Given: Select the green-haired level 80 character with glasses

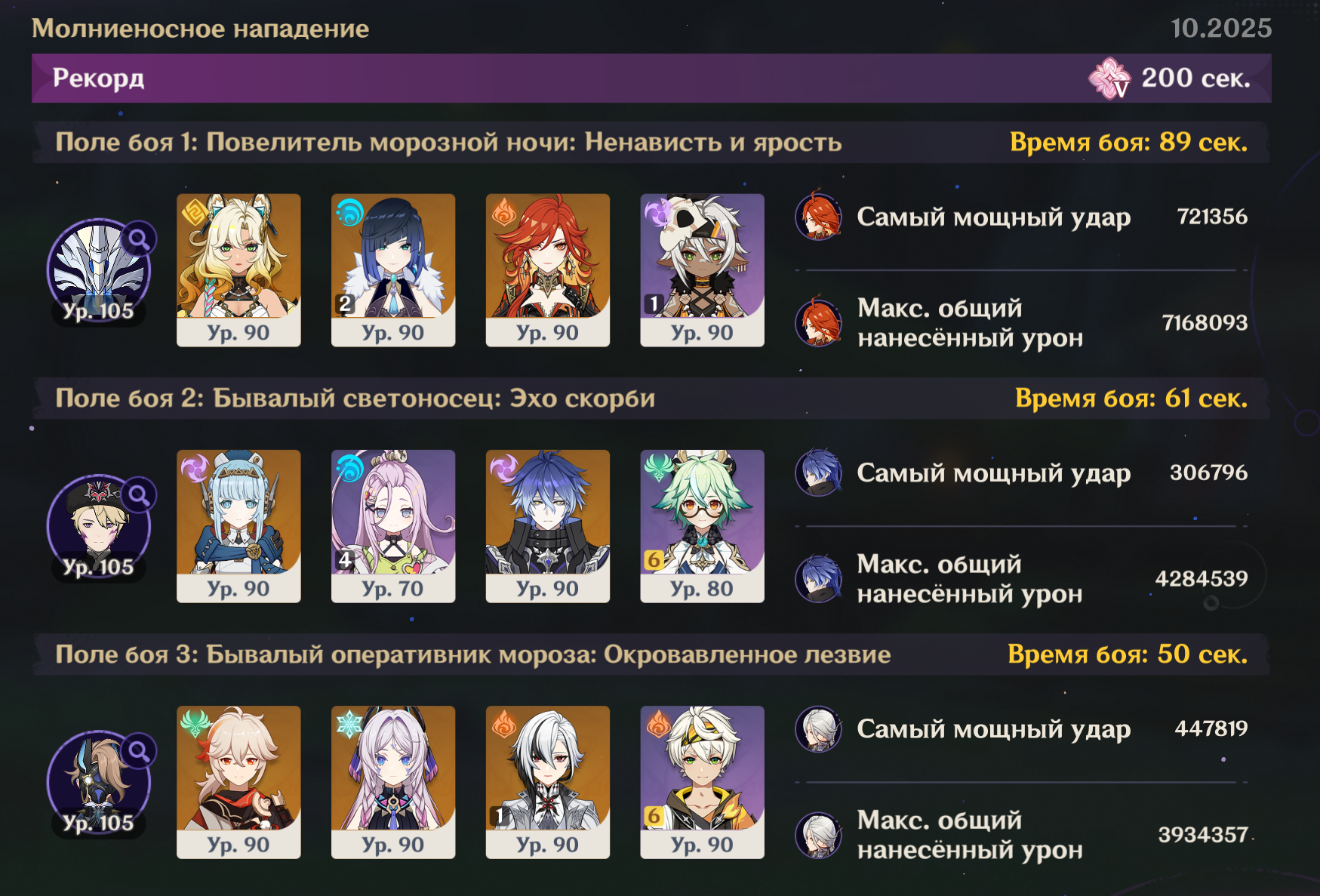Looking at the screenshot, I should click(703, 526).
